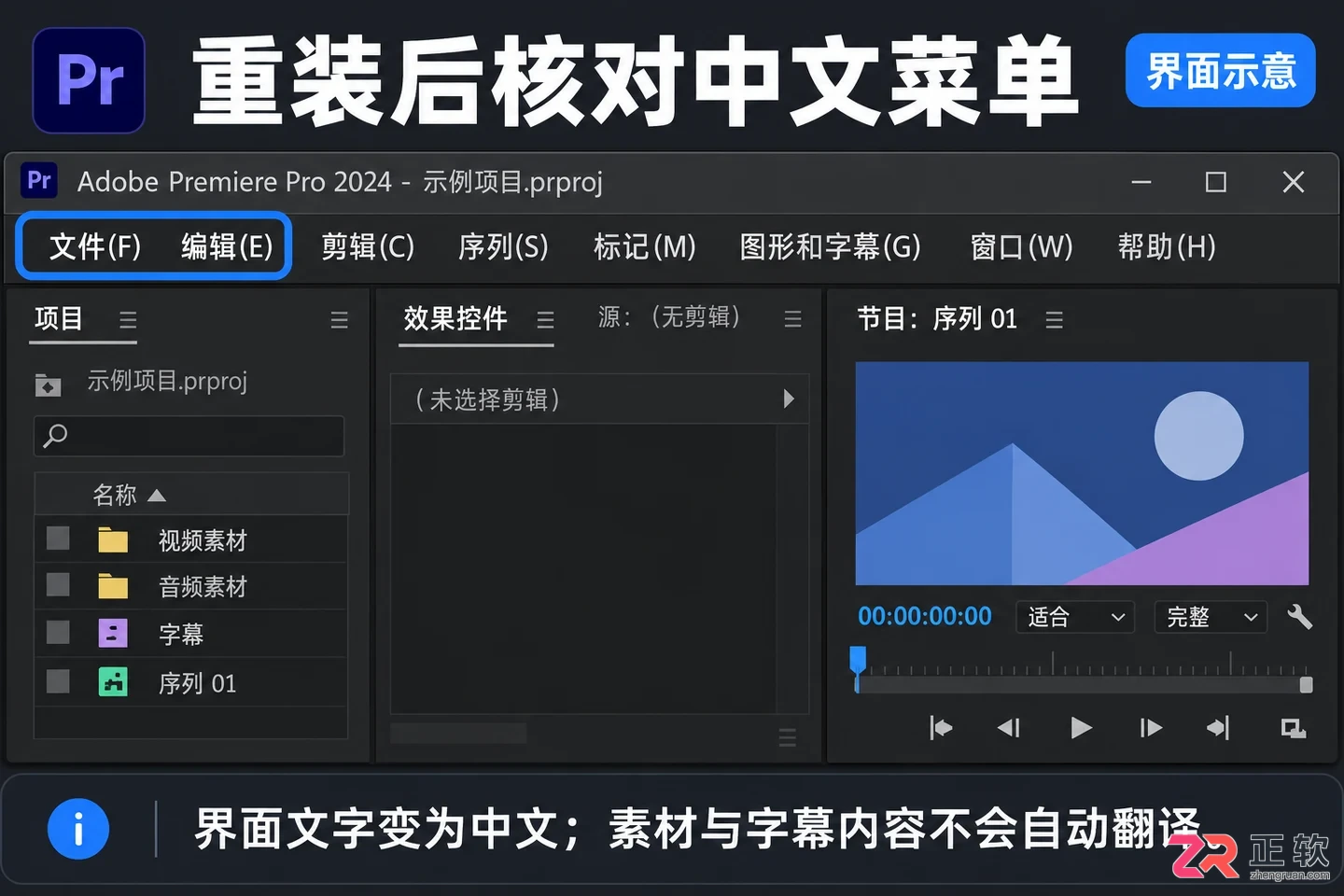Click the project search field

pyautogui.click(x=189, y=436)
